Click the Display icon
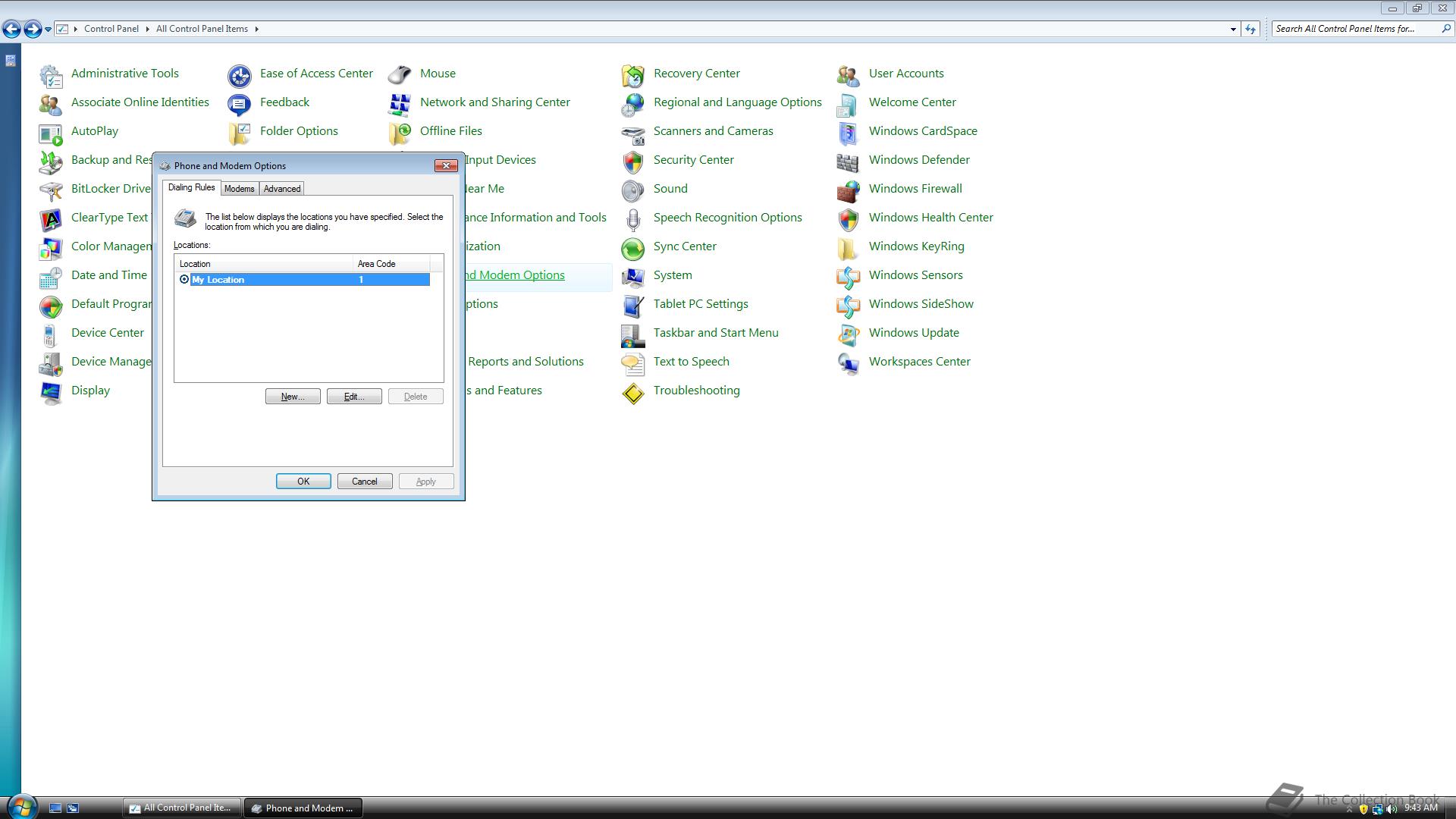This screenshot has width=1456, height=819. [51, 392]
